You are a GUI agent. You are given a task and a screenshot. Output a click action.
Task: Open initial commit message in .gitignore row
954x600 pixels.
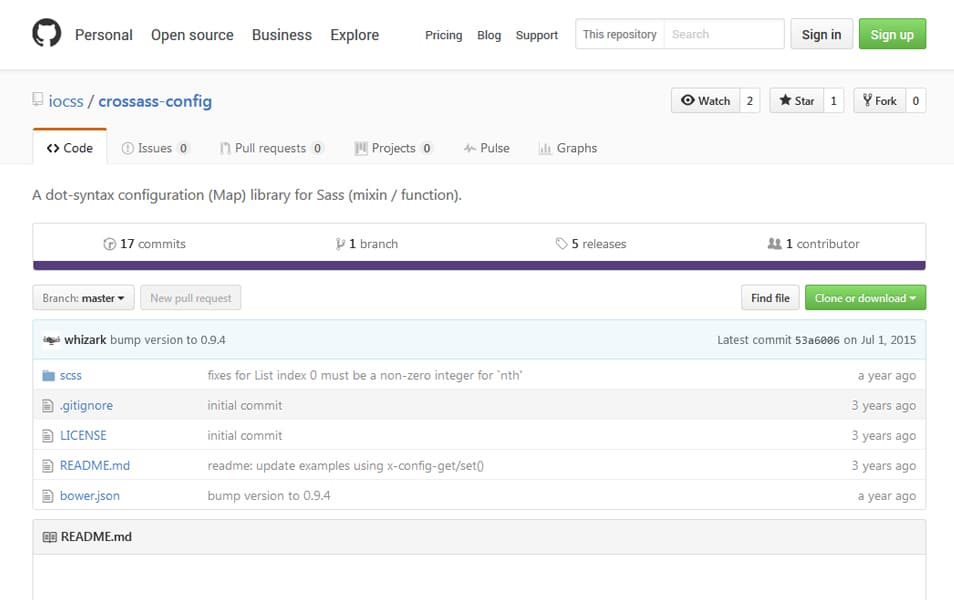[x=245, y=405]
